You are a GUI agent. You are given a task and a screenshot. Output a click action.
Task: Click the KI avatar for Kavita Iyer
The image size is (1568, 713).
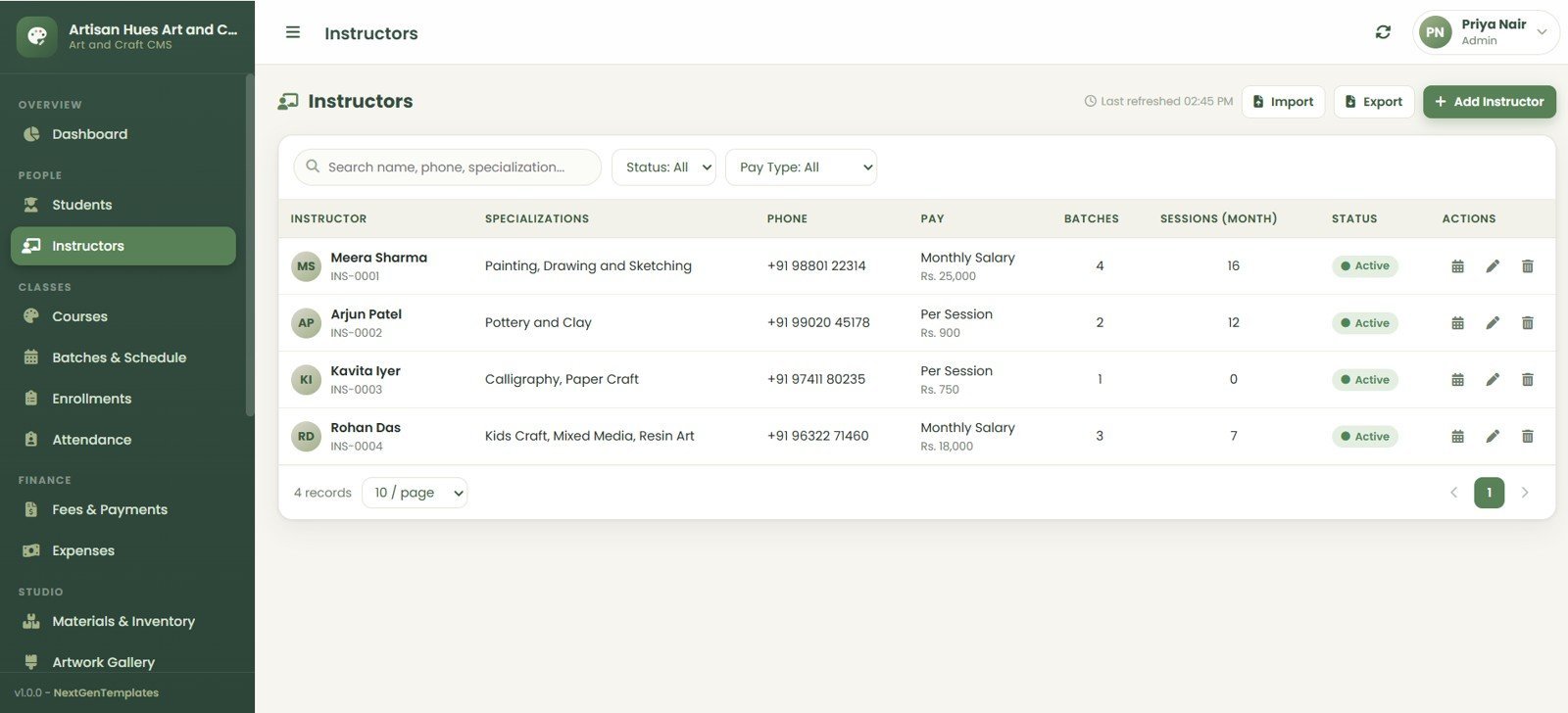pos(306,380)
